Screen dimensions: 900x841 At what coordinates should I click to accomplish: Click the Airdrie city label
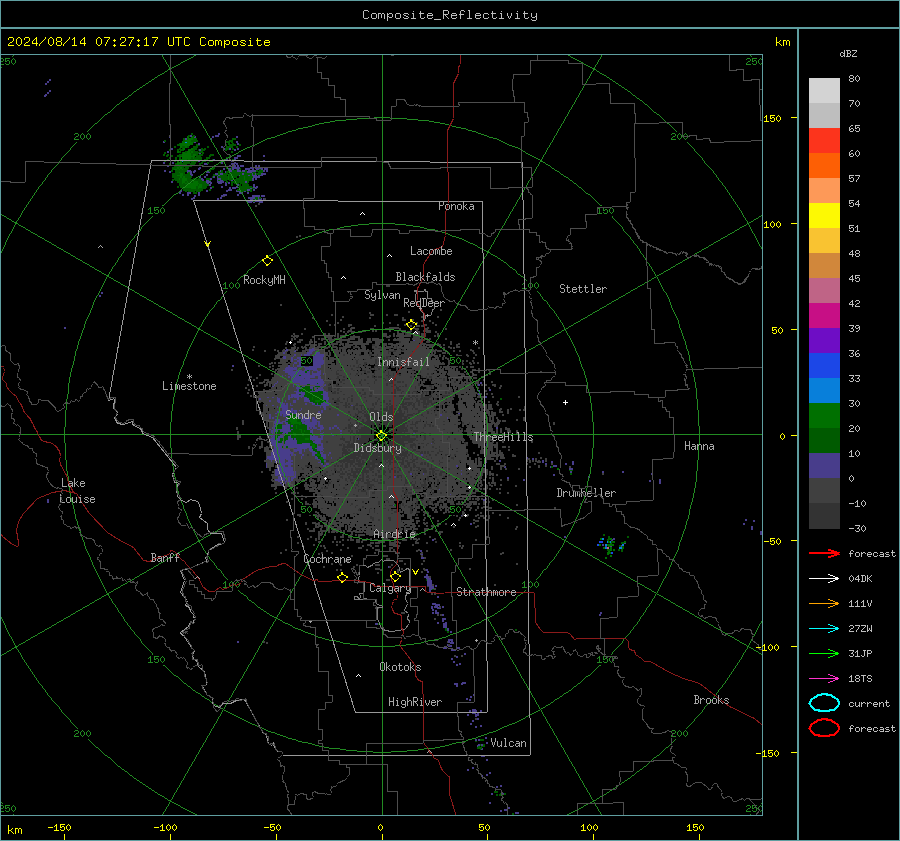click(394, 534)
